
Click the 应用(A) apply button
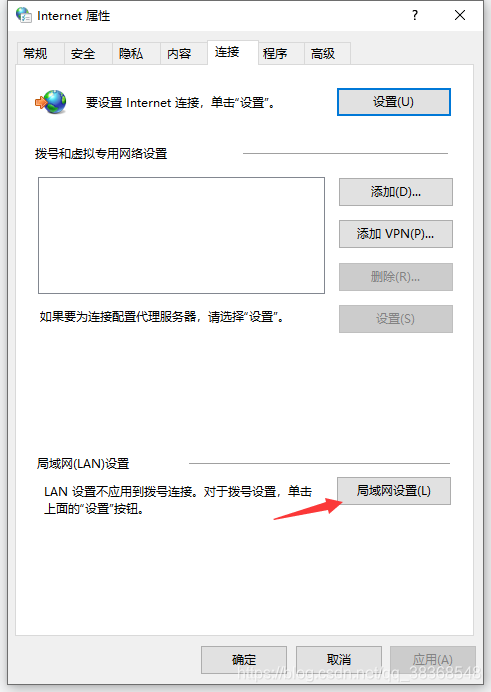433,660
